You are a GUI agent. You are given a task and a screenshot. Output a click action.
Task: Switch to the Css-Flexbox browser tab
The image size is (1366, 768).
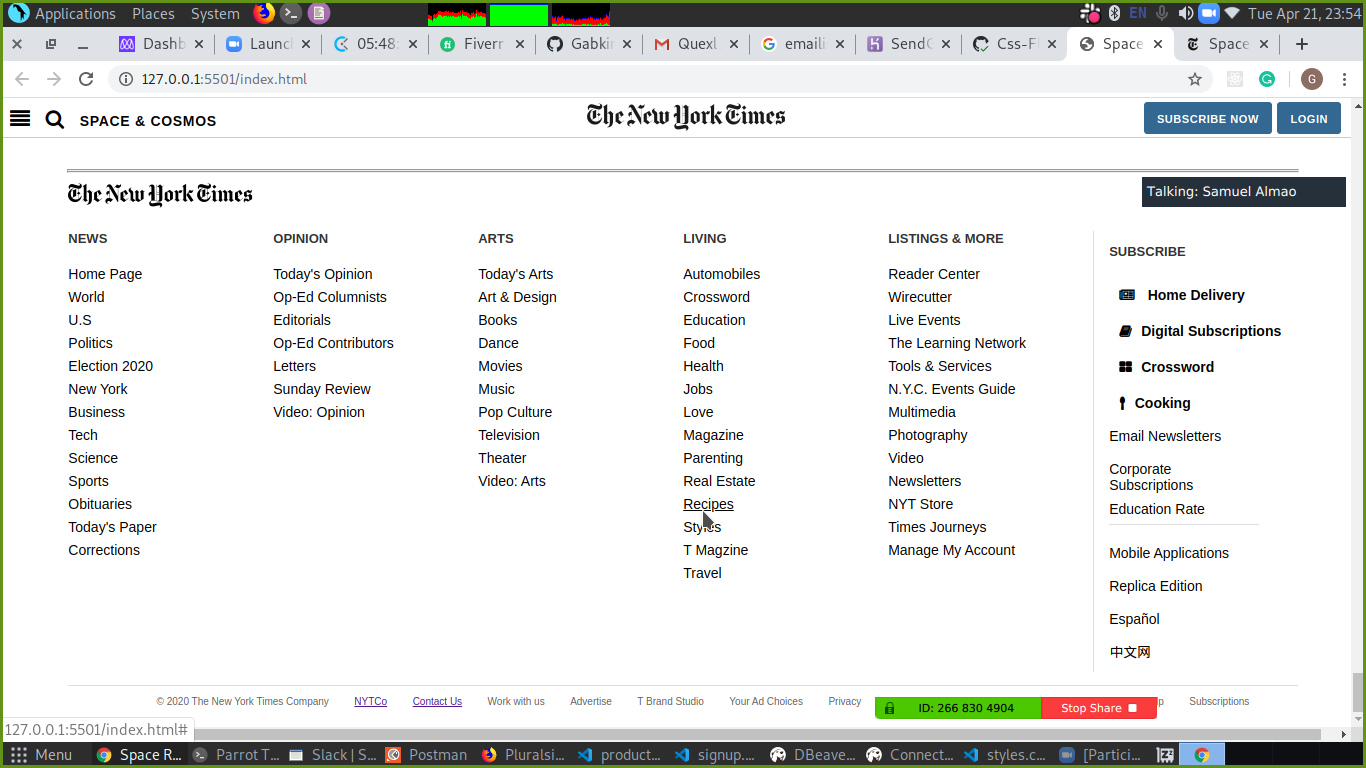[1016, 44]
